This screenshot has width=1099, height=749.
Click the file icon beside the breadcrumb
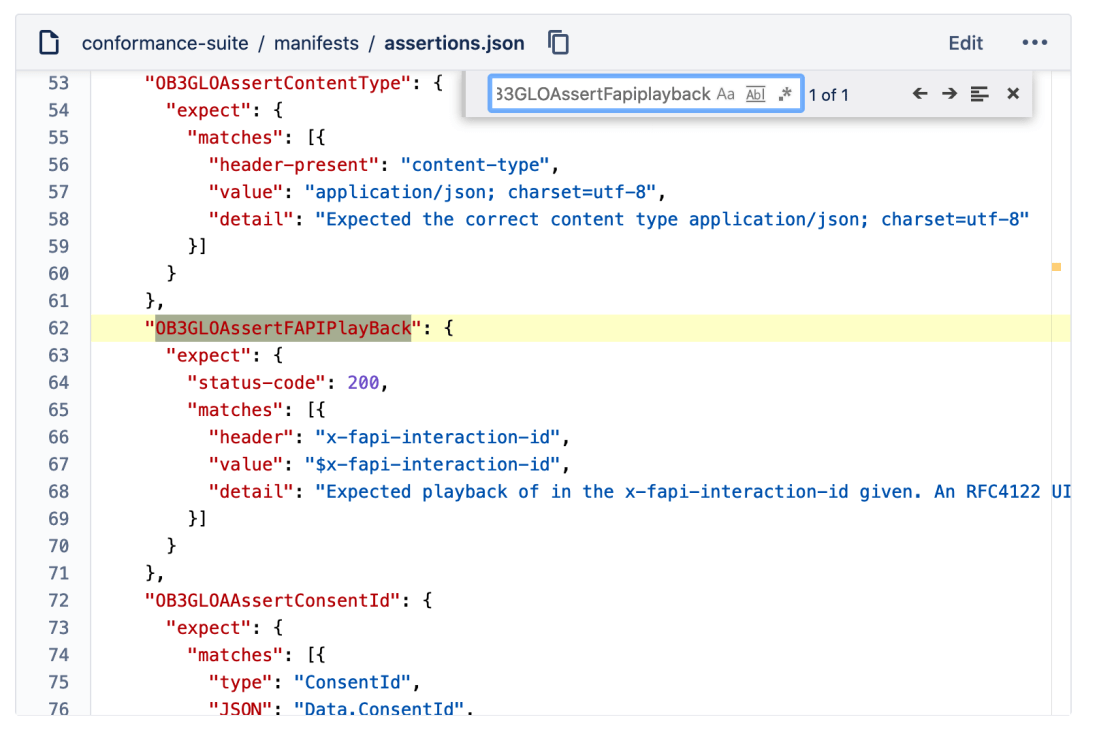49,43
